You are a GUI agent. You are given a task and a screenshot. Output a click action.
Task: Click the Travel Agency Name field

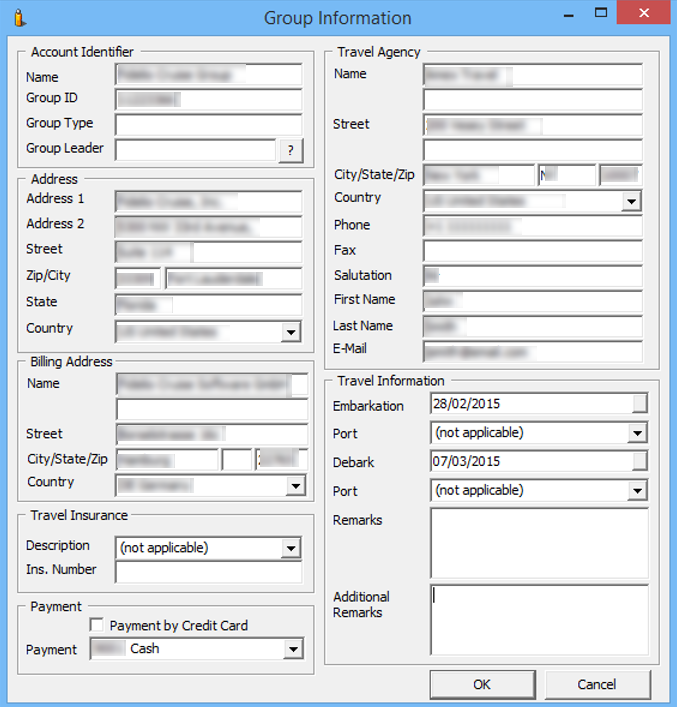(x=533, y=74)
